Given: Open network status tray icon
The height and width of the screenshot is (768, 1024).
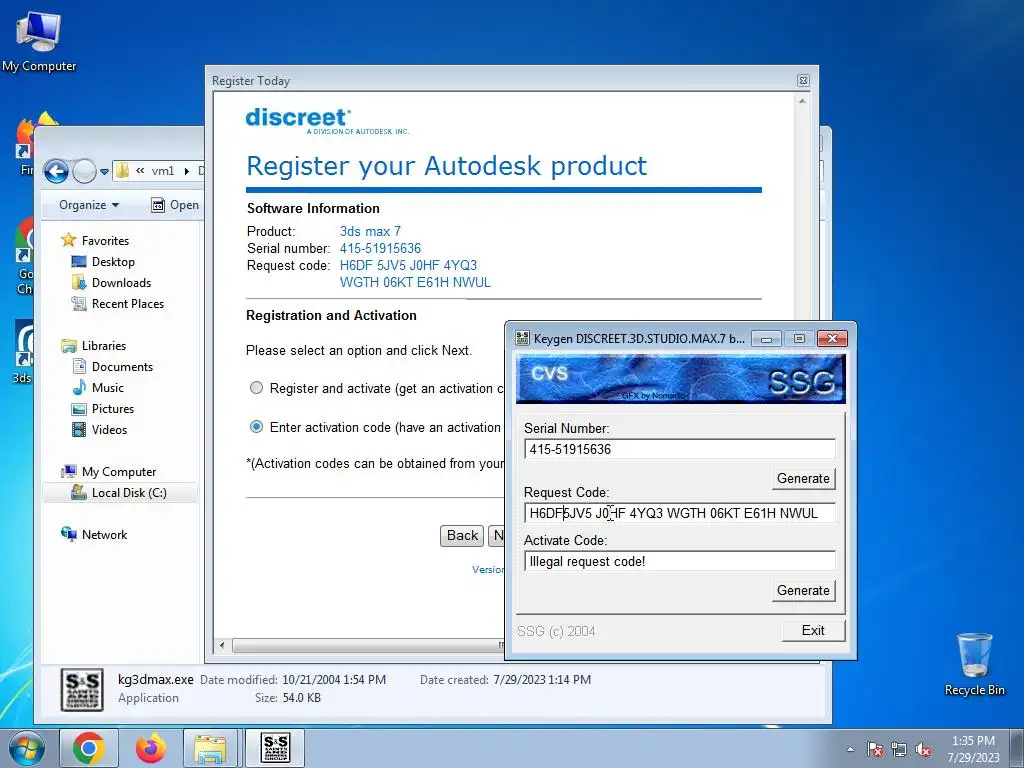Looking at the screenshot, I should coord(899,750).
